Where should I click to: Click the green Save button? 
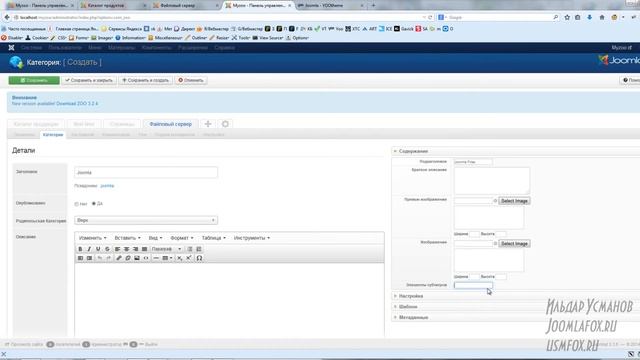pos(34,80)
